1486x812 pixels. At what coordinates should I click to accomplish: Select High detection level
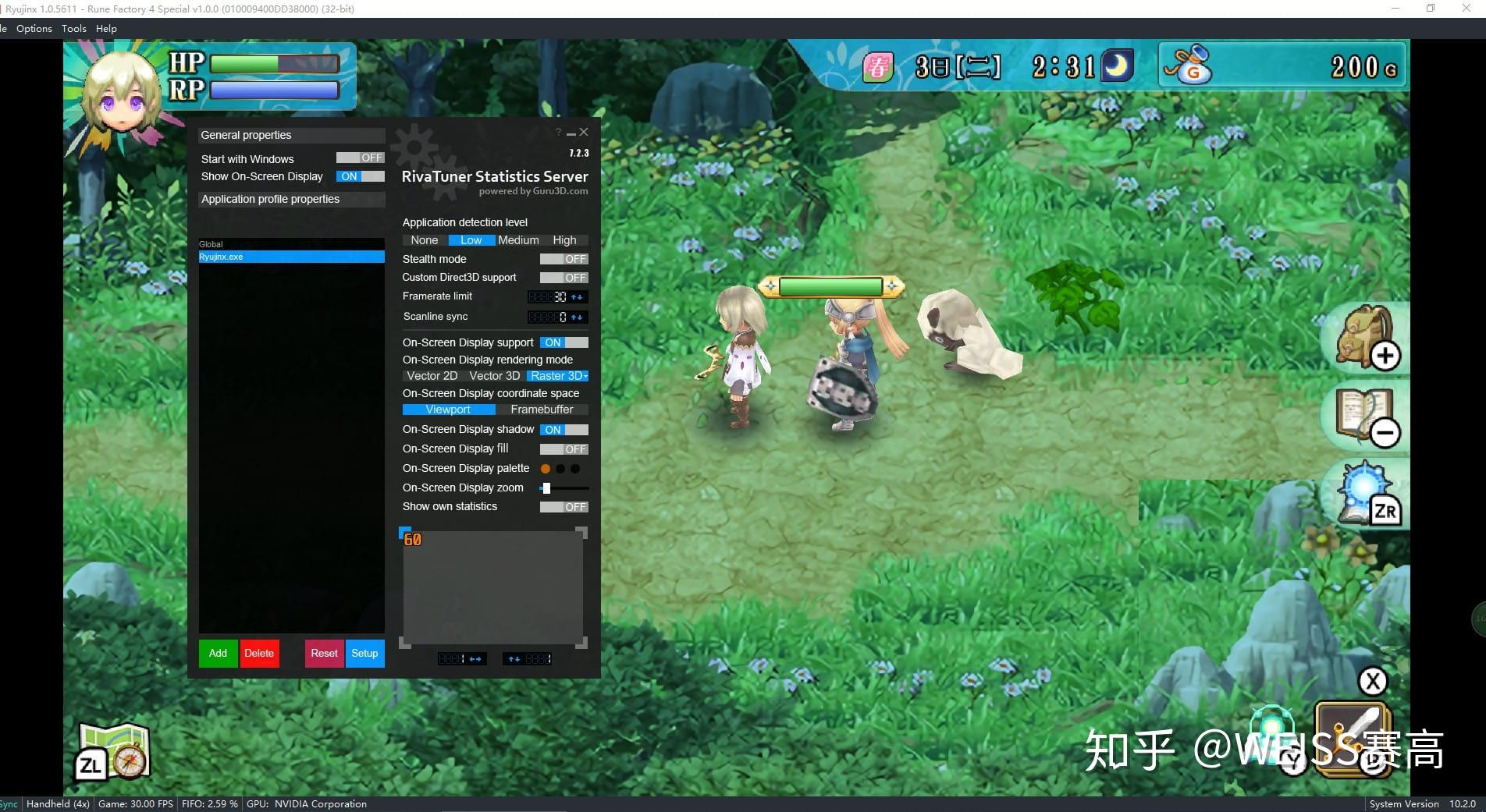click(x=564, y=240)
